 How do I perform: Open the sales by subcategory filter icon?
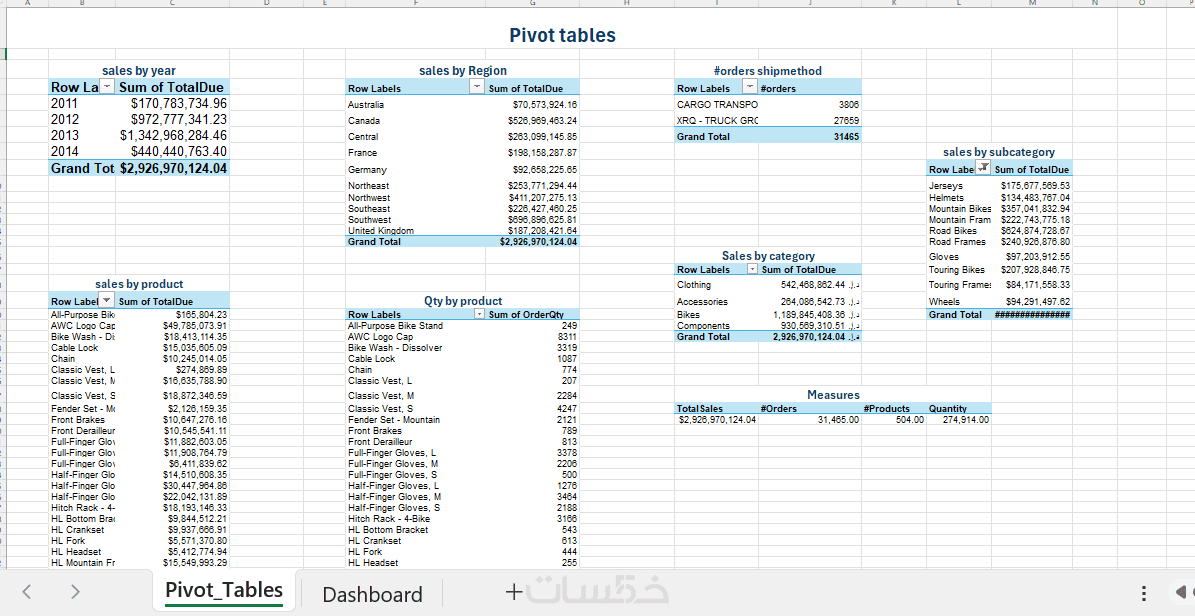[x=984, y=168]
